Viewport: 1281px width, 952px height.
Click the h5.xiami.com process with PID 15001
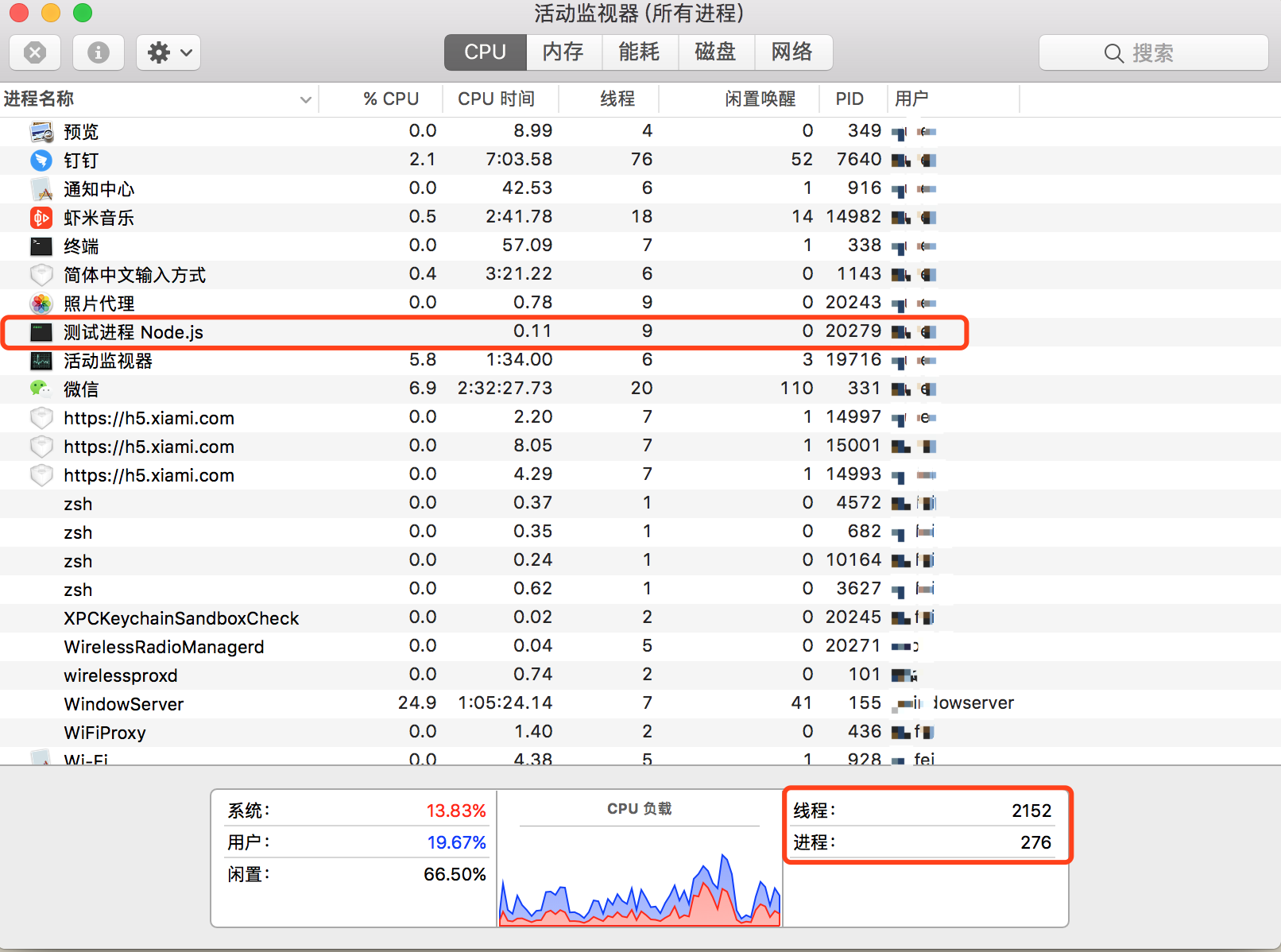click(x=149, y=447)
